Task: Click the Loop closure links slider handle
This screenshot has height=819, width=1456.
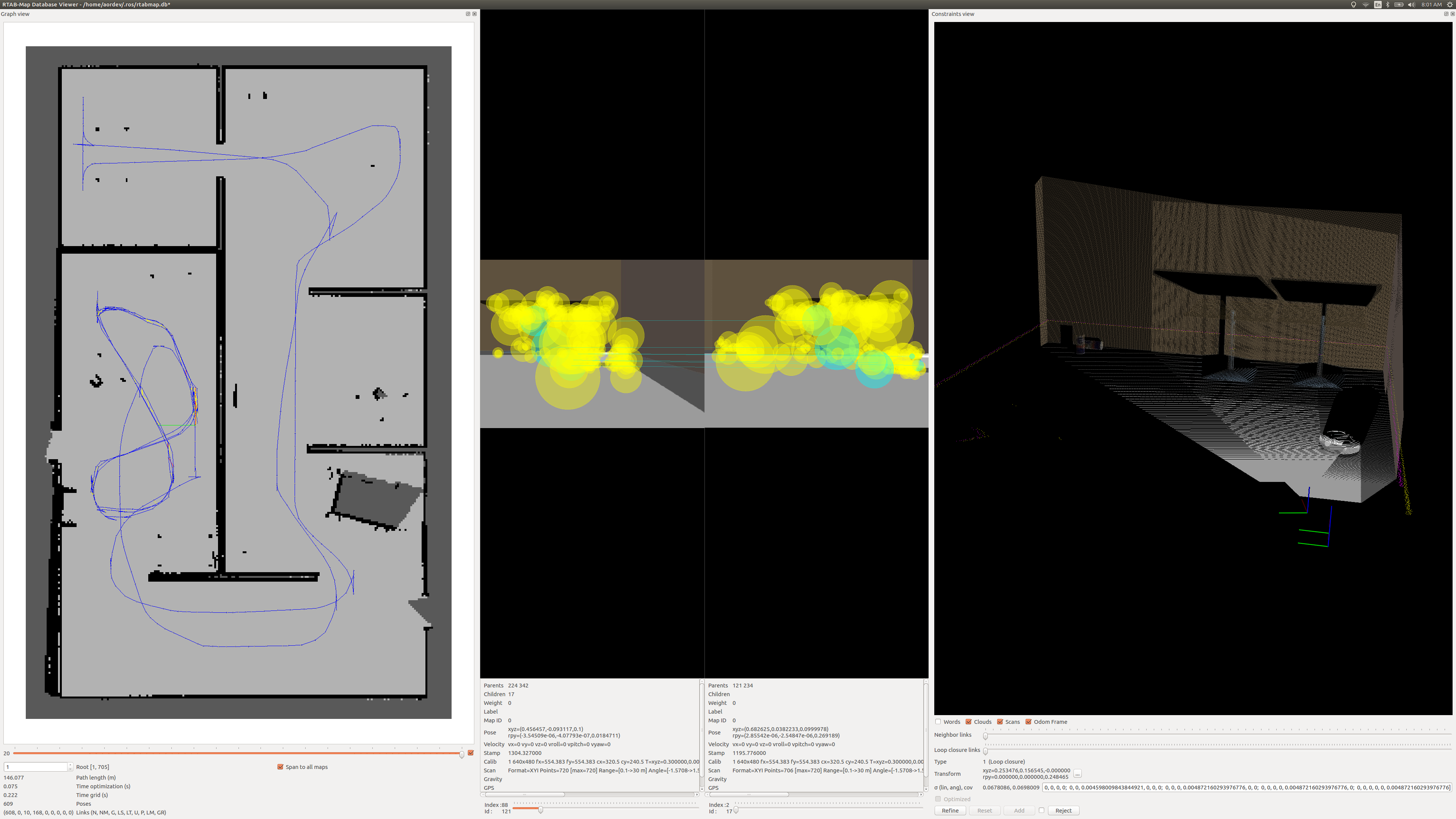Action: tap(985, 751)
